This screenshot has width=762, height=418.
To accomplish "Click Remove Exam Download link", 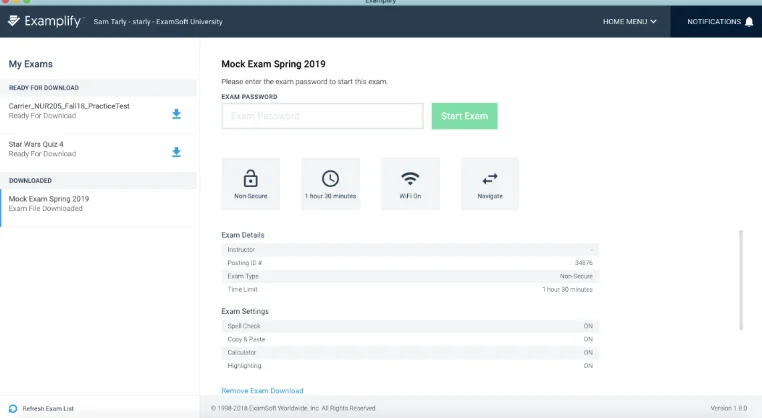I will coord(262,390).
